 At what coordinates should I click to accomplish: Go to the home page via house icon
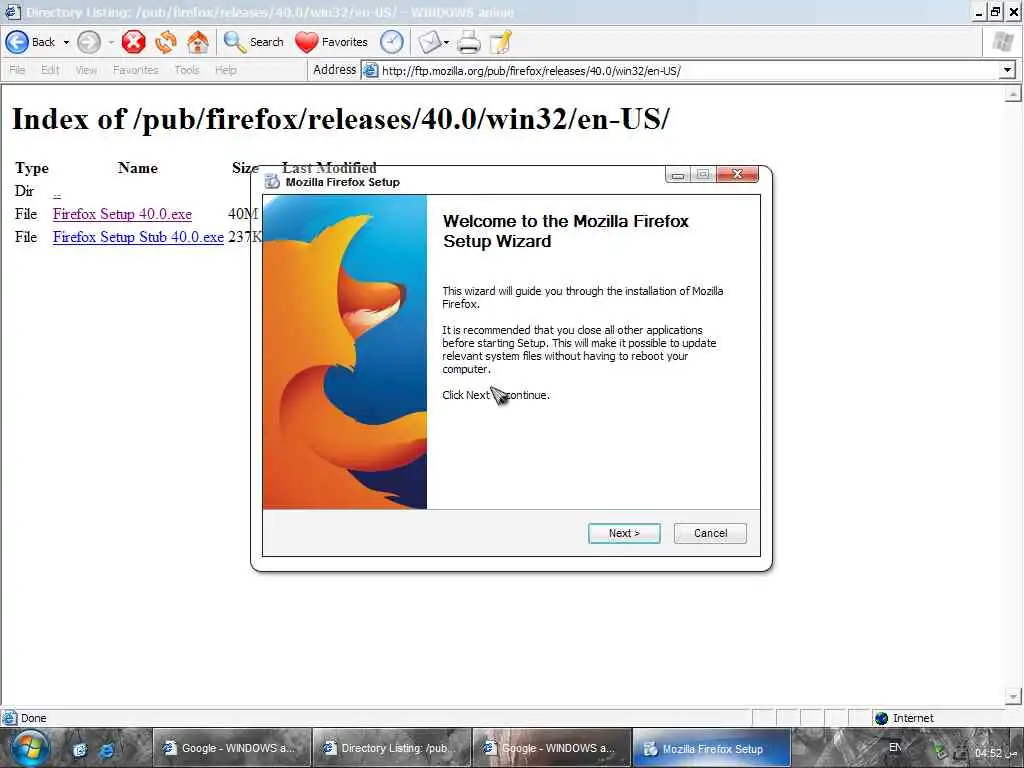pos(198,42)
